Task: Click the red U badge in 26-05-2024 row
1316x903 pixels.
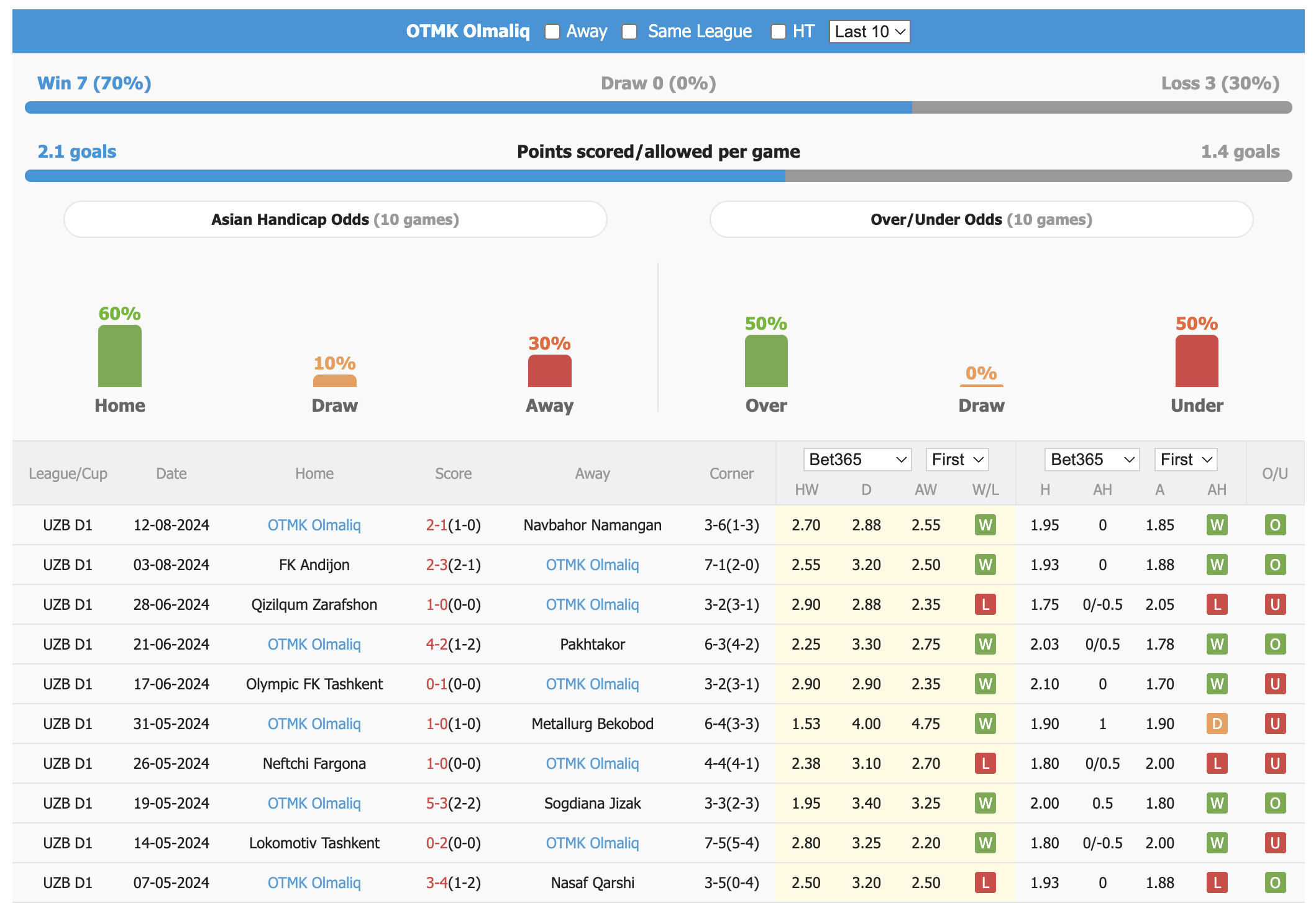Action: 1275,763
